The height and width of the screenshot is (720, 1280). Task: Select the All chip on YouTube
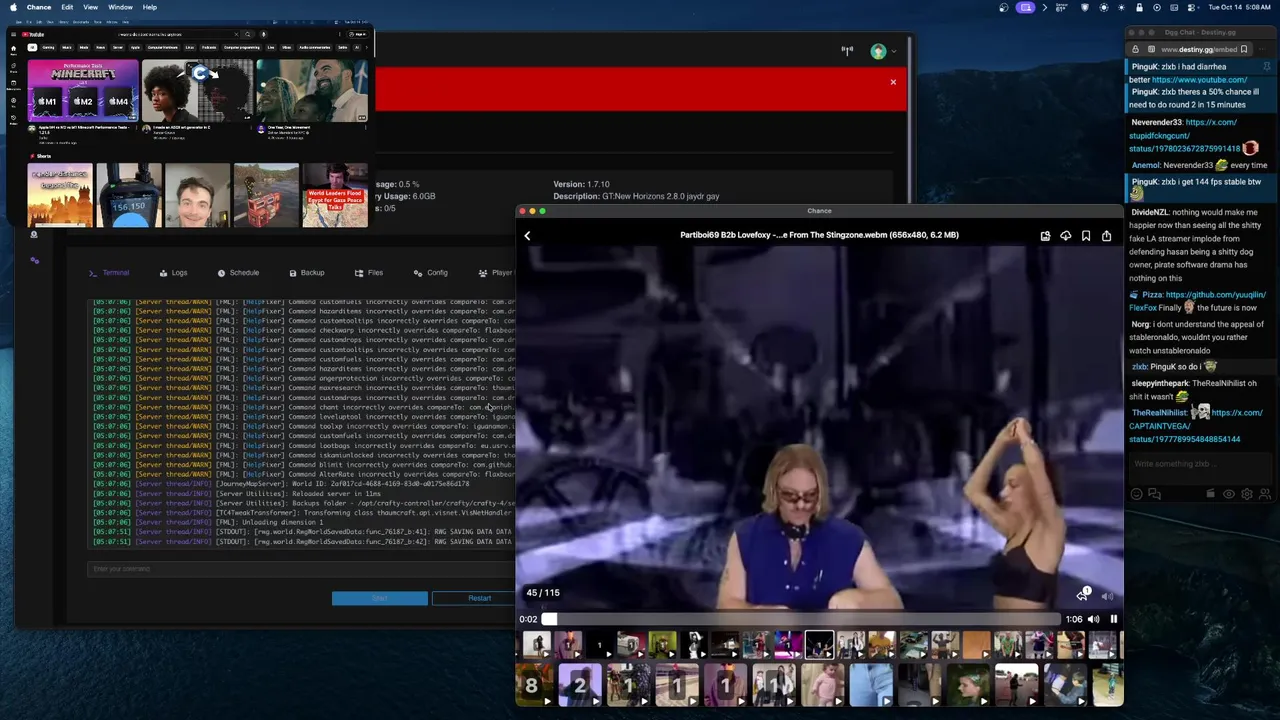(32, 47)
